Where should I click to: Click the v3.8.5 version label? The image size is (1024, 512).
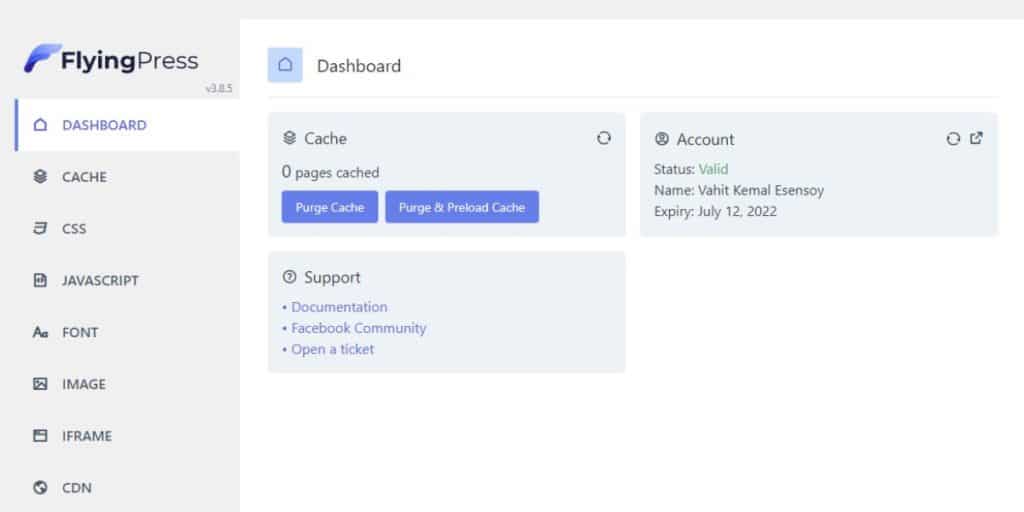[x=219, y=88]
